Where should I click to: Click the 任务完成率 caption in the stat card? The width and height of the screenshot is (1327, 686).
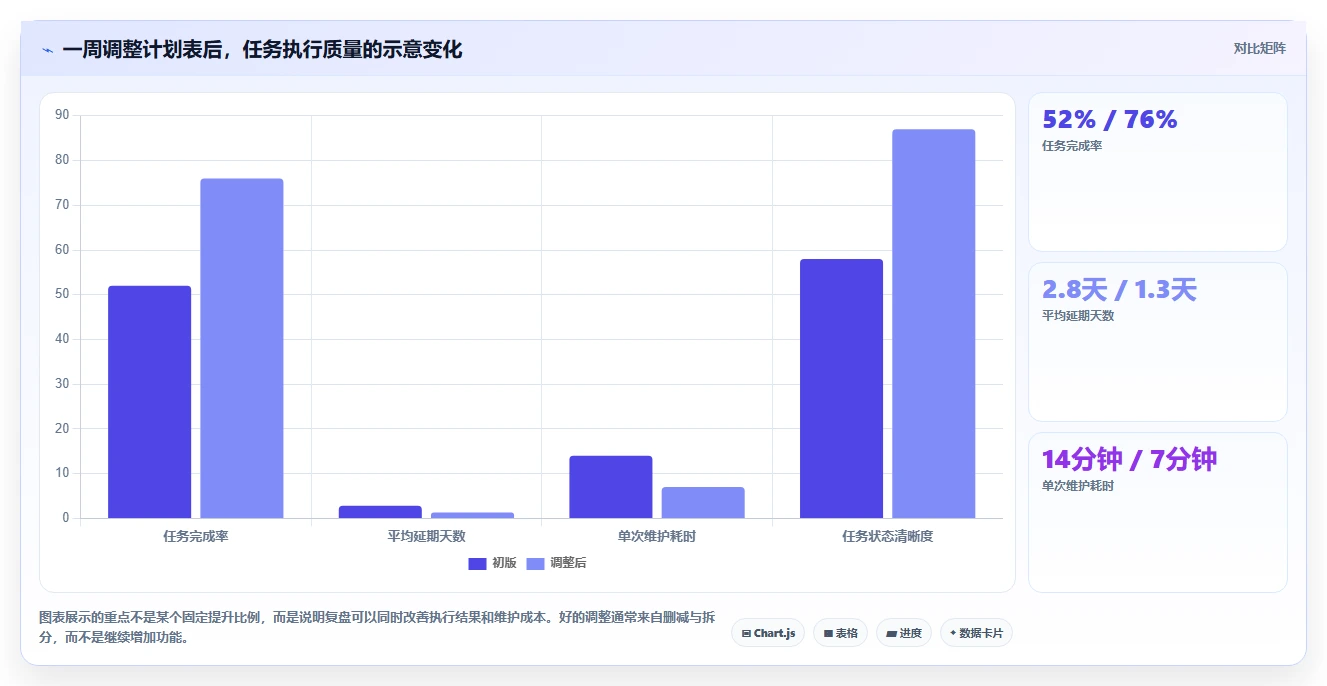(1072, 146)
